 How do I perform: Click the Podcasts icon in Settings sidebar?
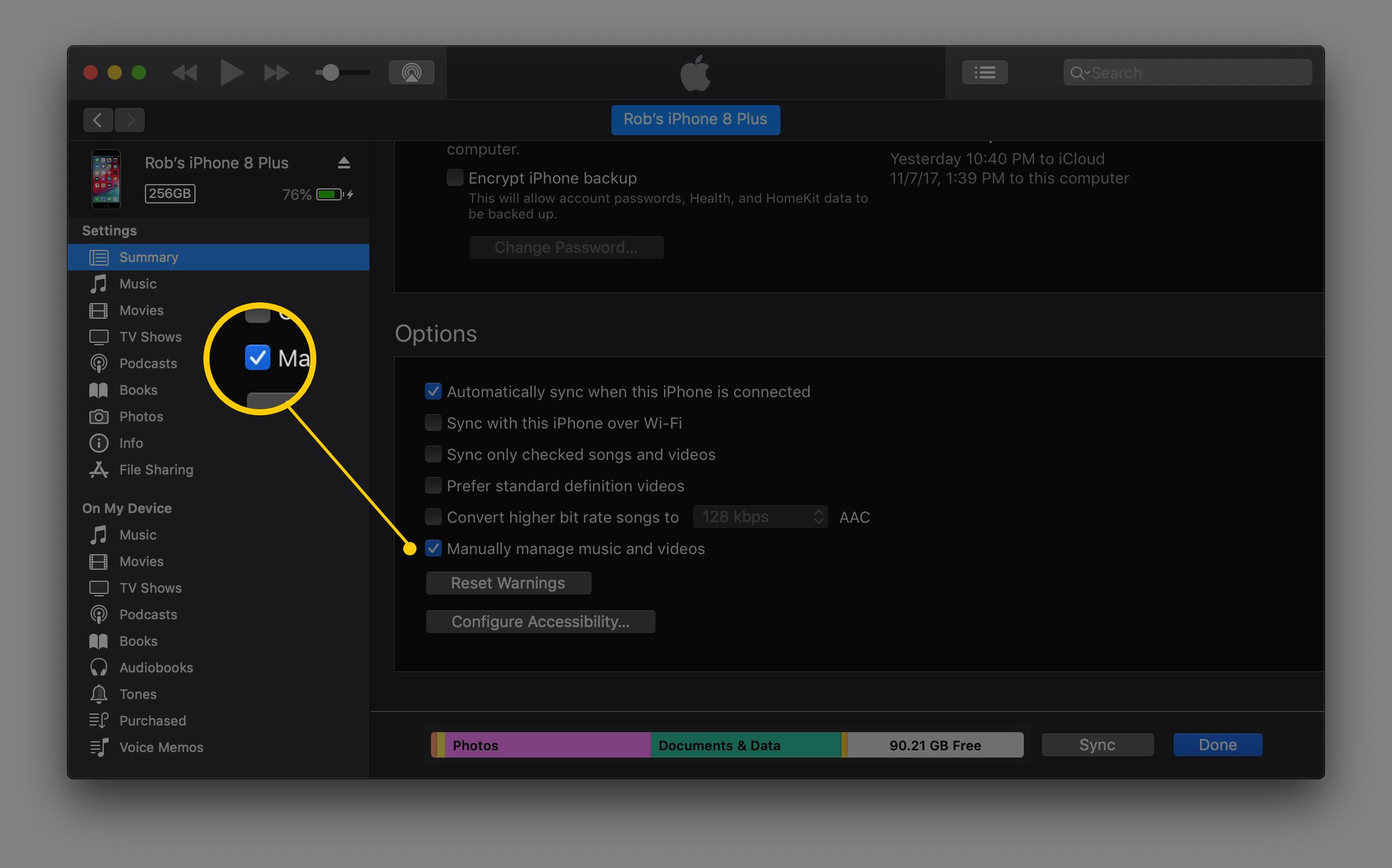pos(98,363)
